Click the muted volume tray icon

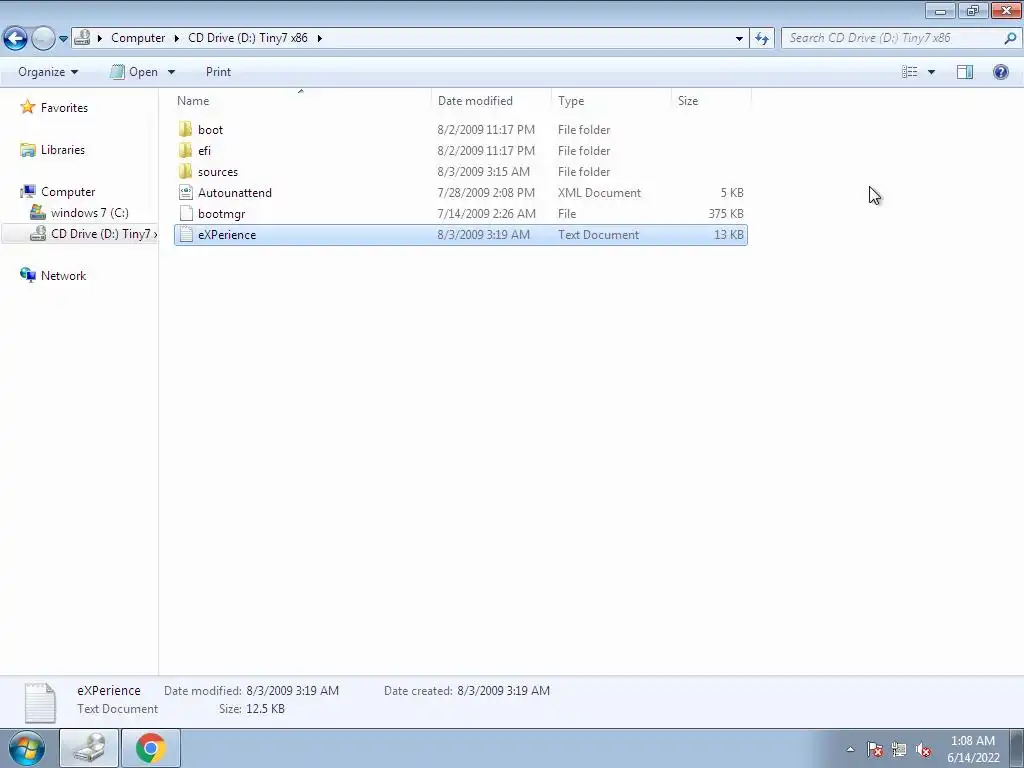click(x=923, y=750)
